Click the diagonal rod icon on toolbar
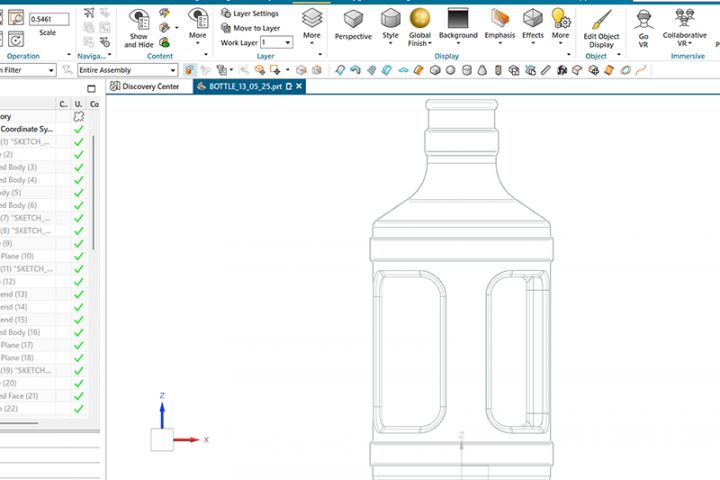The height and width of the screenshot is (480, 720). 546,70
